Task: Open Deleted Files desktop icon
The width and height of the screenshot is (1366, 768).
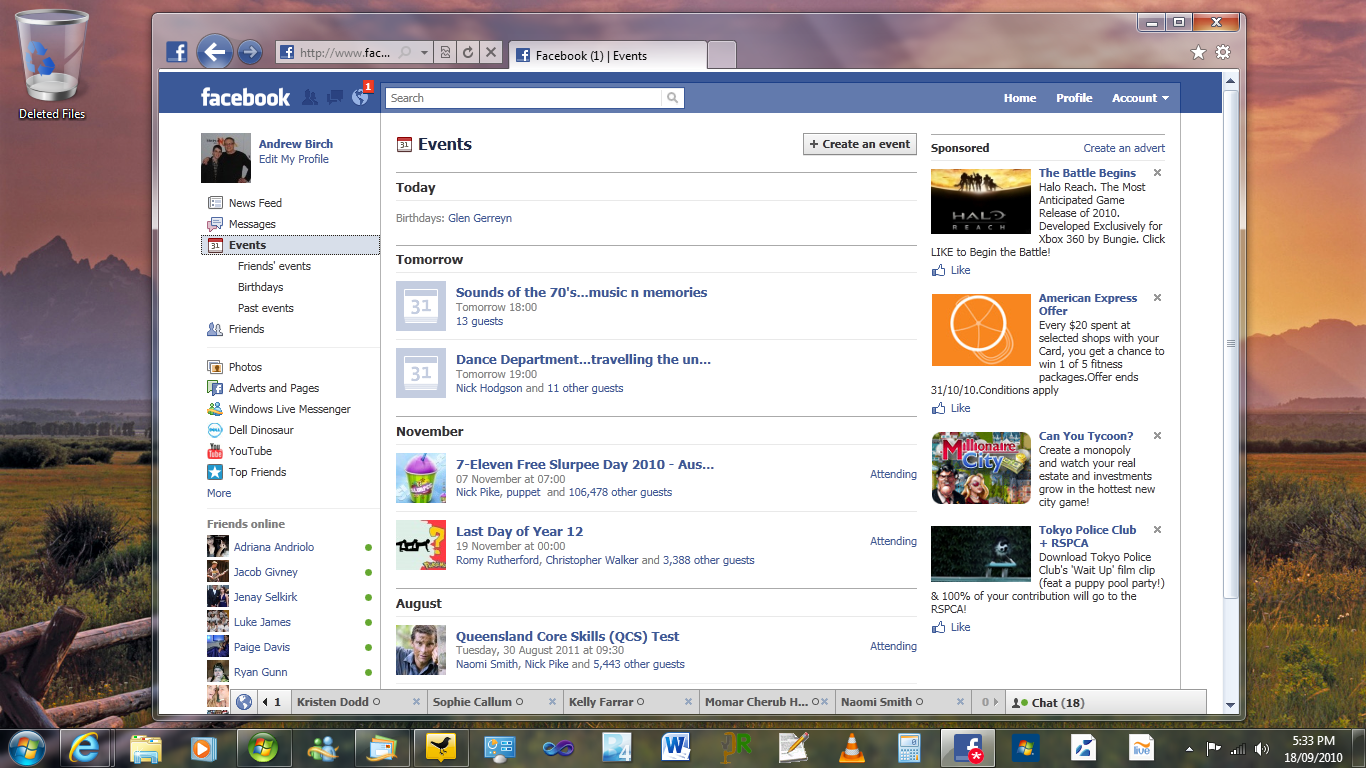Action: coord(52,65)
